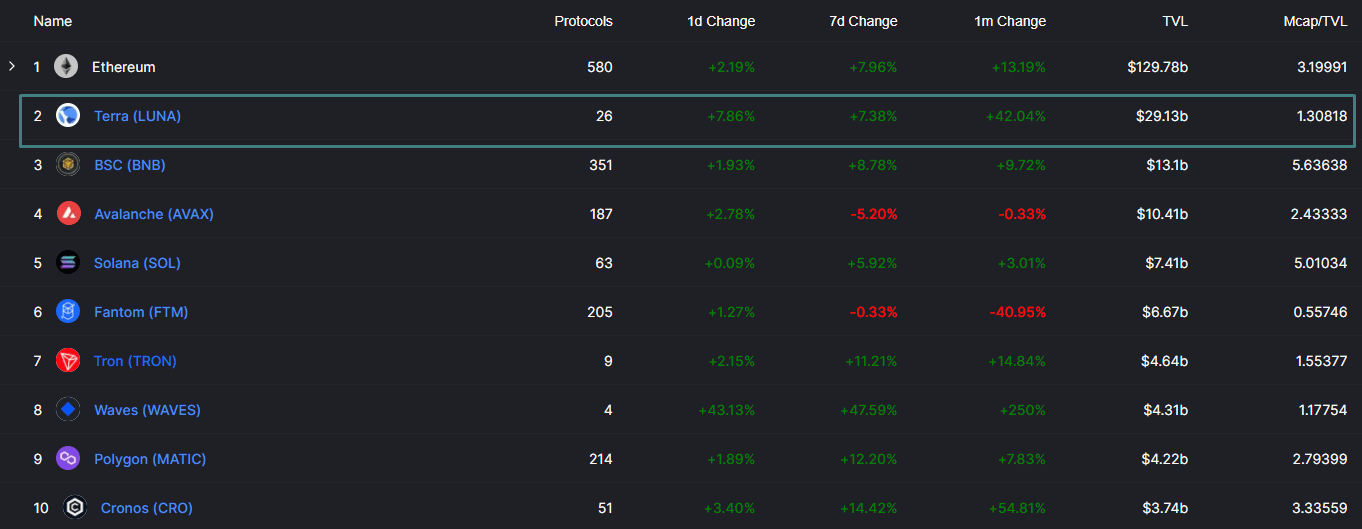Image resolution: width=1362 pixels, height=529 pixels.
Task: Click BSC TVL value $13.1b
Action: coord(1167,165)
